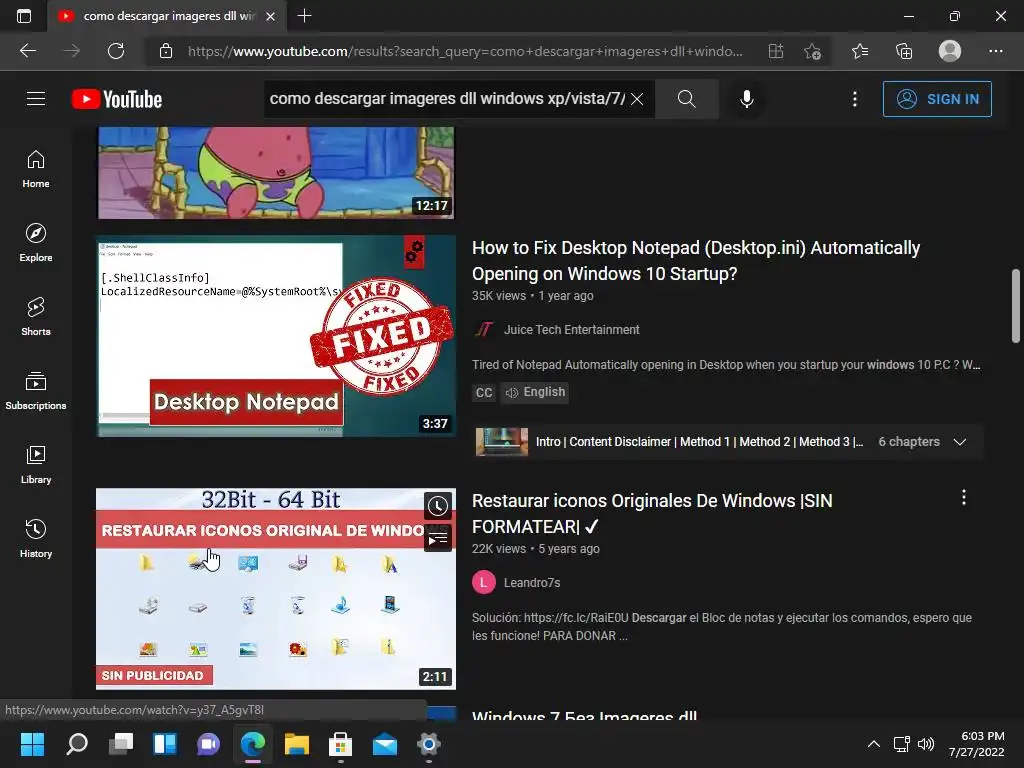Open 'How to Fix Desktop Notepad' title

click(696, 261)
